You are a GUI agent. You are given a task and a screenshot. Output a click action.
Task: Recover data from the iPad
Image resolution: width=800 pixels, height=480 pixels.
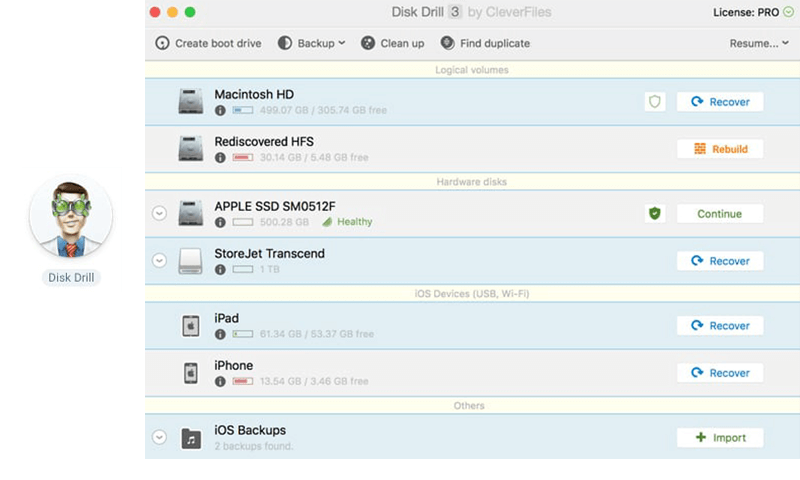pos(720,325)
